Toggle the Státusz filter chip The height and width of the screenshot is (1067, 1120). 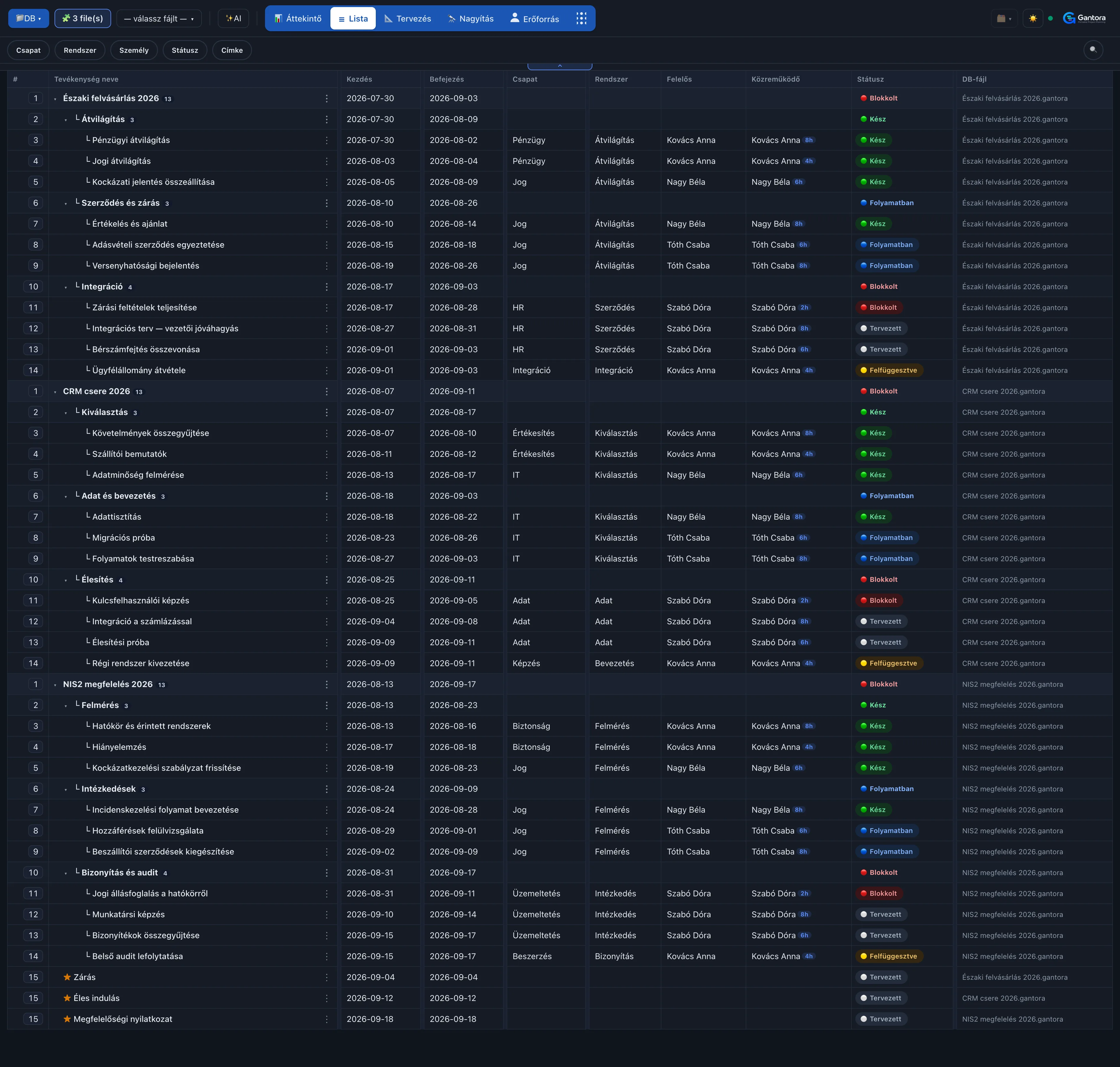185,50
